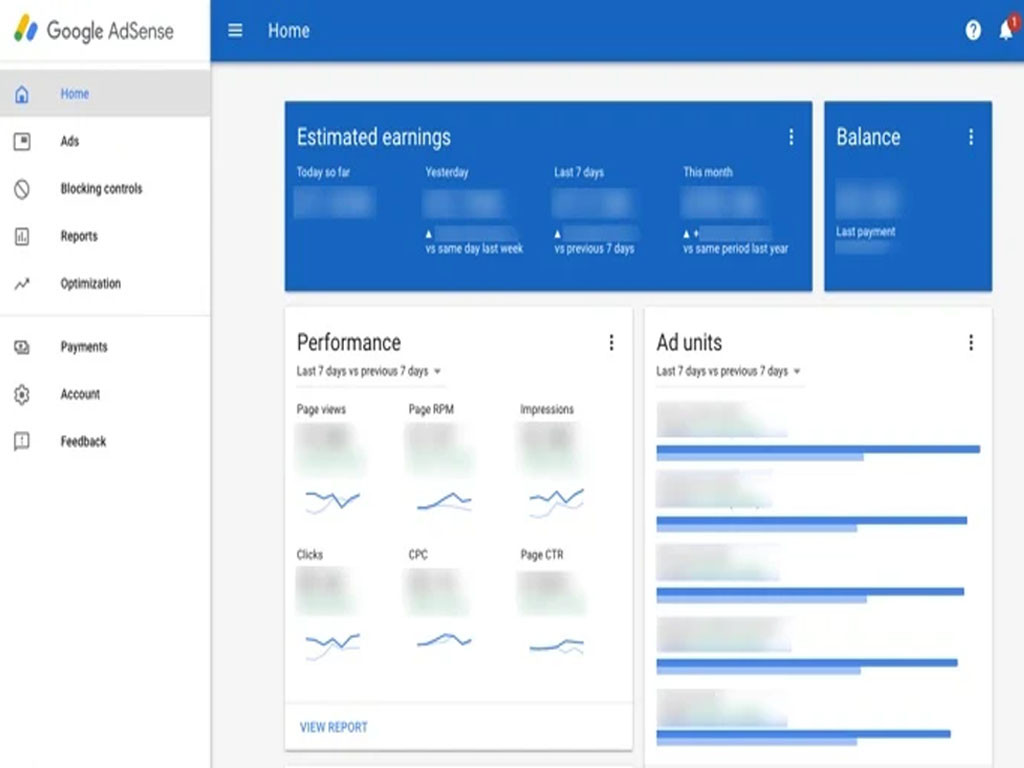The image size is (1024, 768).
Task: Open Account menu item
Action: (x=105, y=394)
